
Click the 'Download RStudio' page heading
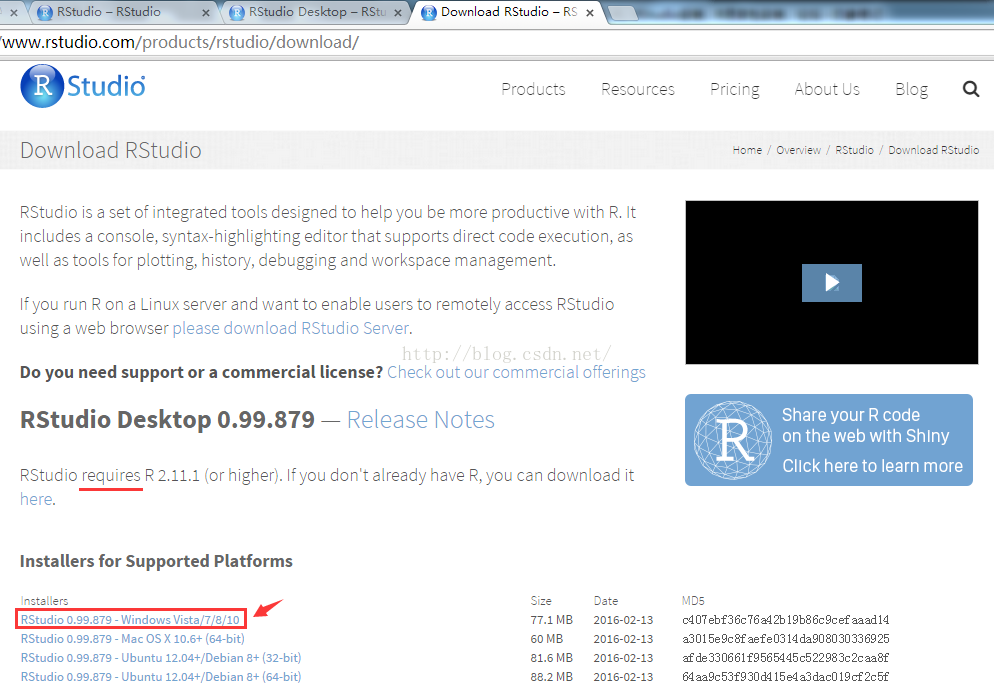coord(110,150)
